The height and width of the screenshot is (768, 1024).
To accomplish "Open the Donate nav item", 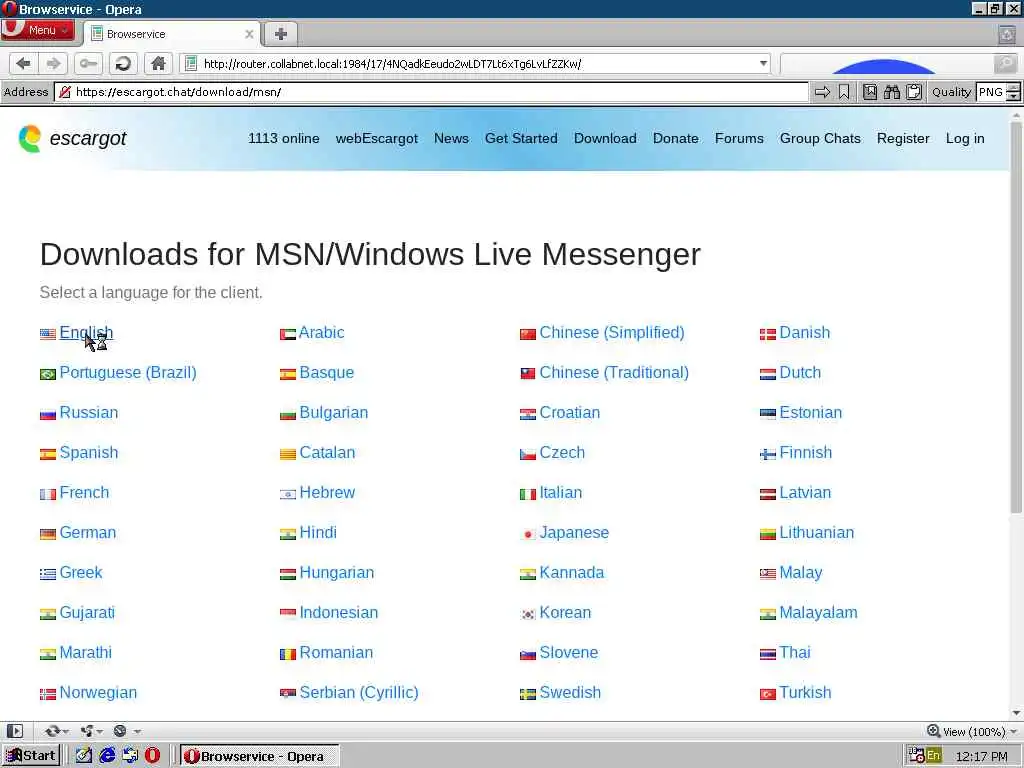I will (x=676, y=138).
